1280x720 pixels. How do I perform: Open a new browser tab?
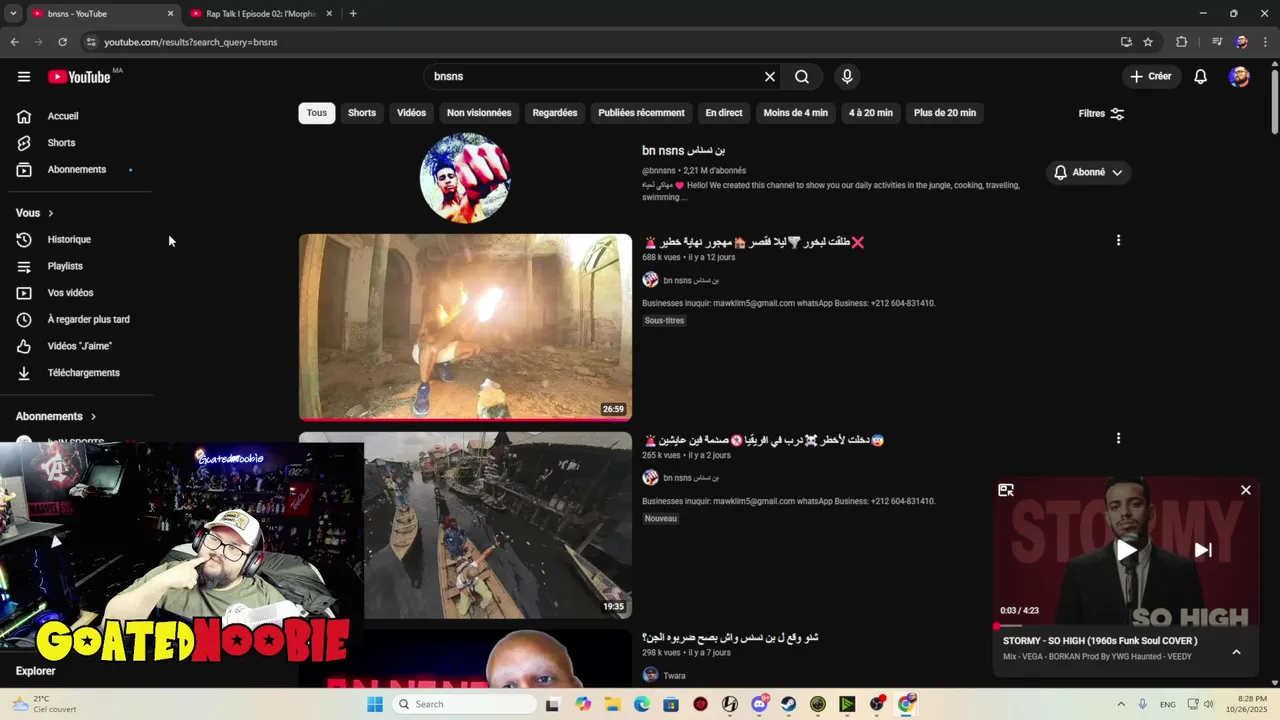(x=353, y=14)
